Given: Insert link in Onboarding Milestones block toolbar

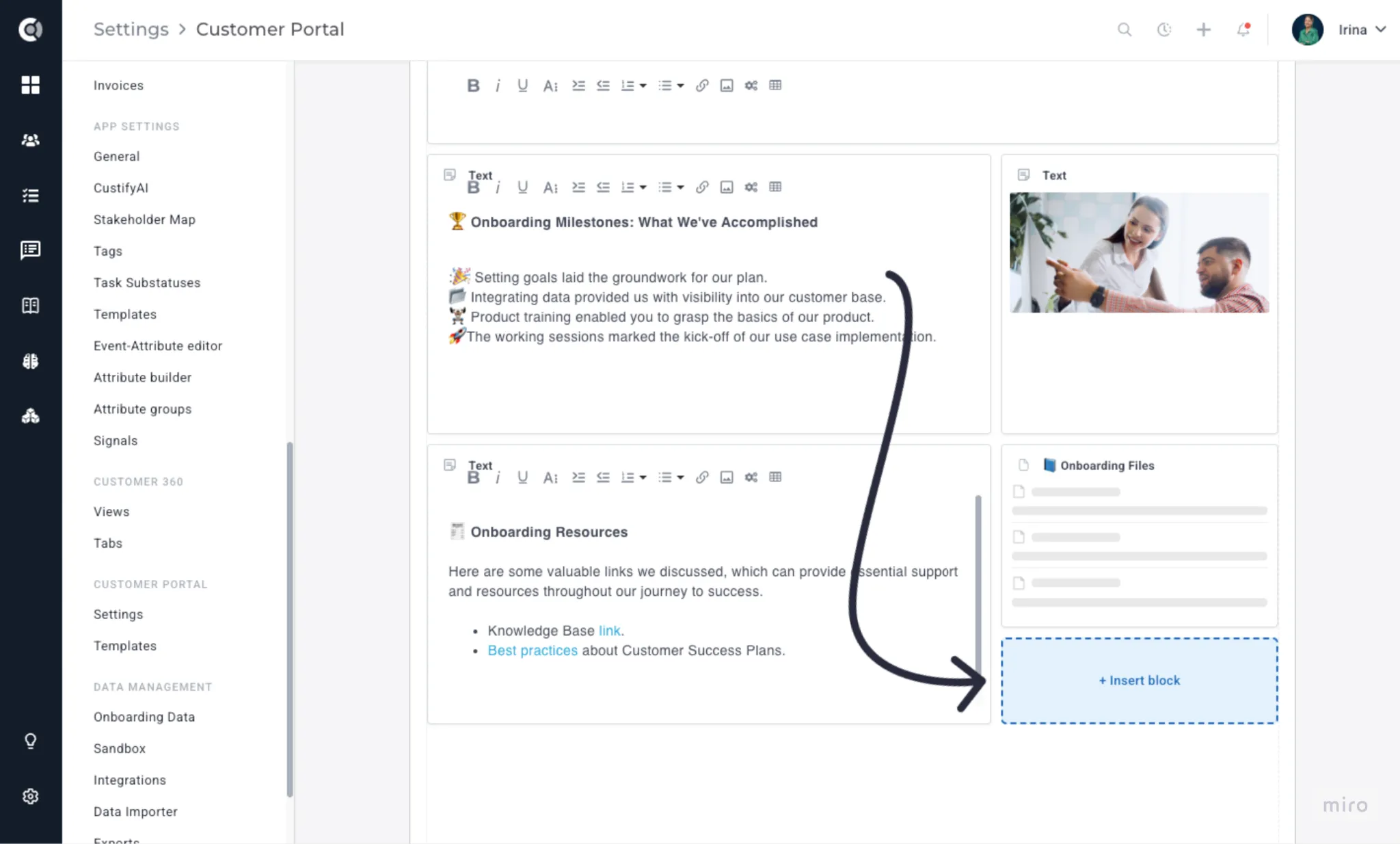Looking at the screenshot, I should point(702,187).
